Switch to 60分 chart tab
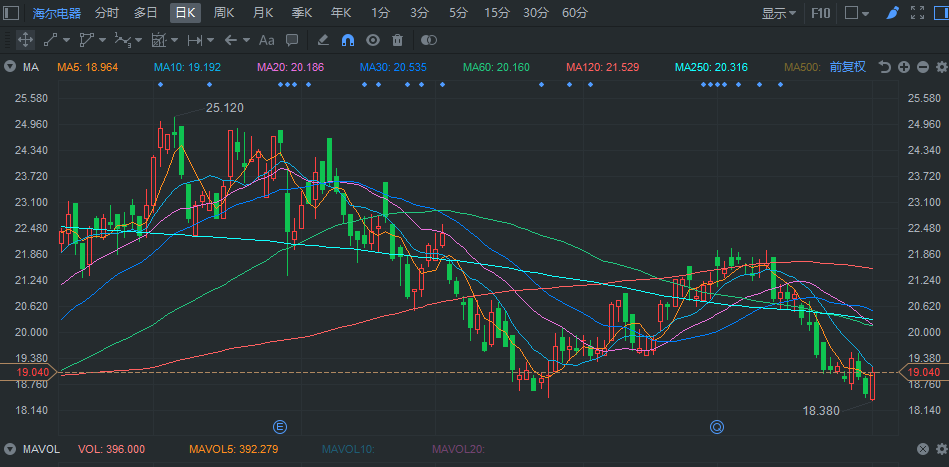Image resolution: width=949 pixels, height=467 pixels. pyautogui.click(x=574, y=13)
